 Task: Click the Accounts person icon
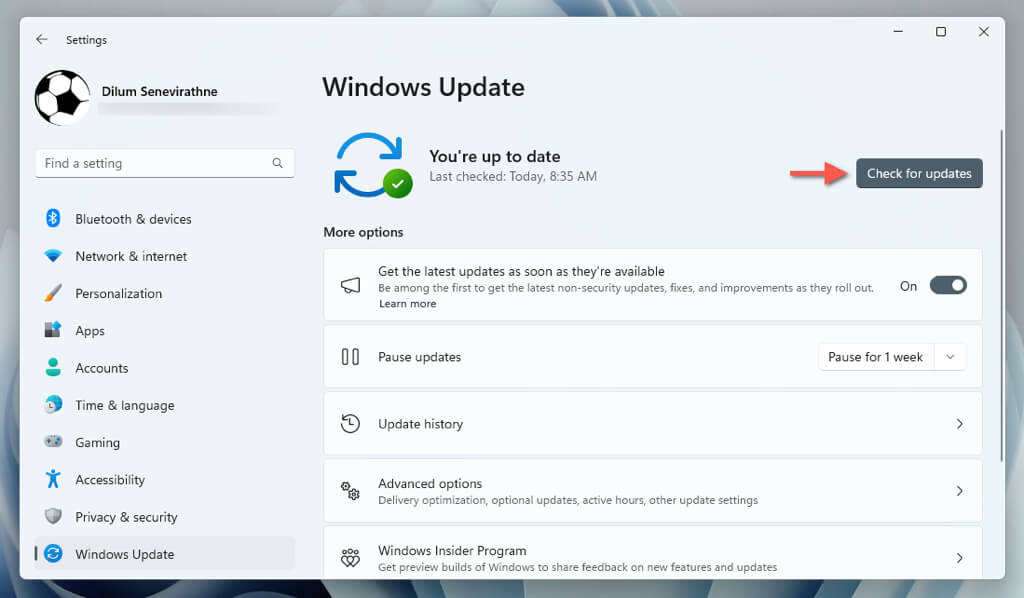tap(53, 367)
